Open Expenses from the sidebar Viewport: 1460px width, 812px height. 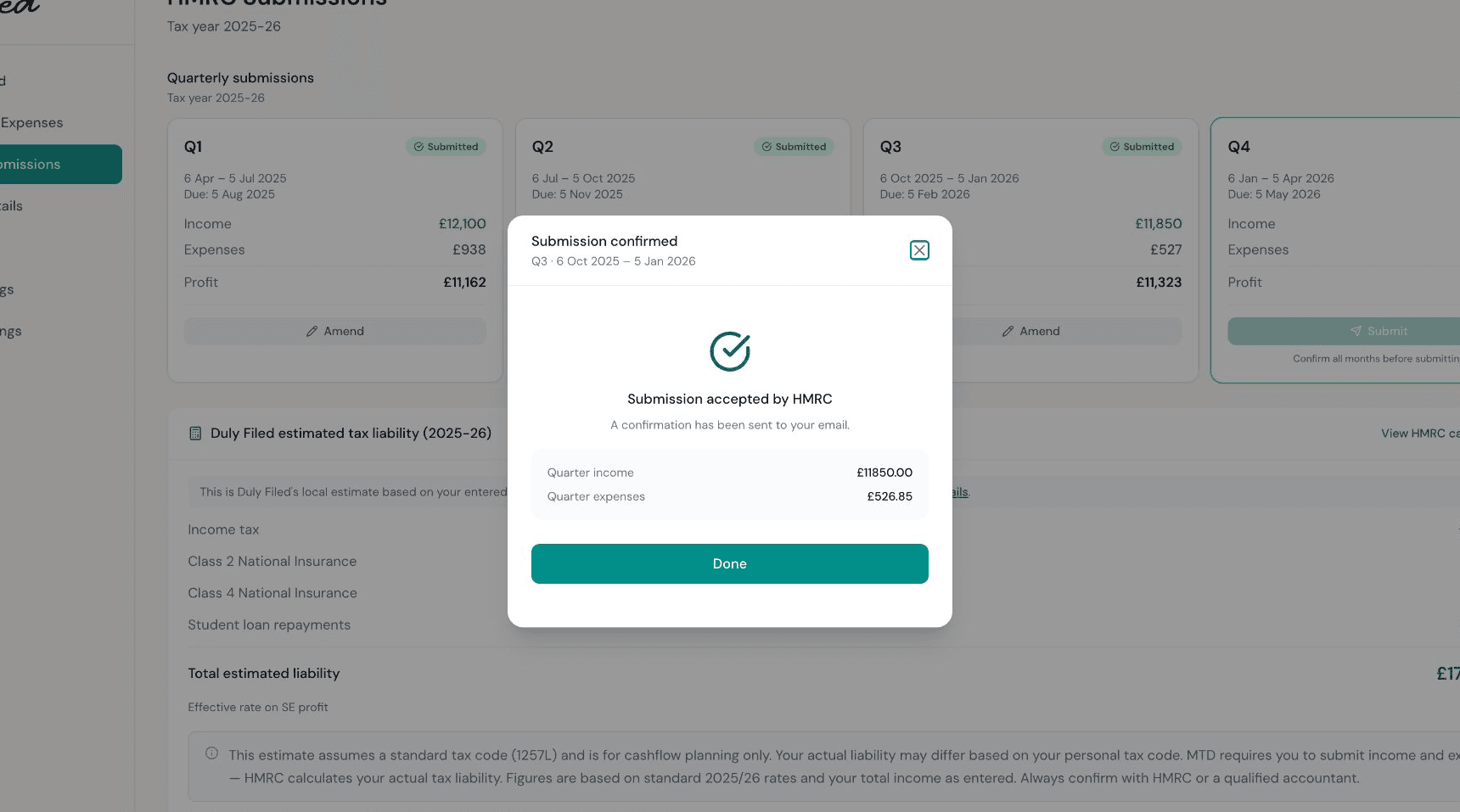(31, 122)
